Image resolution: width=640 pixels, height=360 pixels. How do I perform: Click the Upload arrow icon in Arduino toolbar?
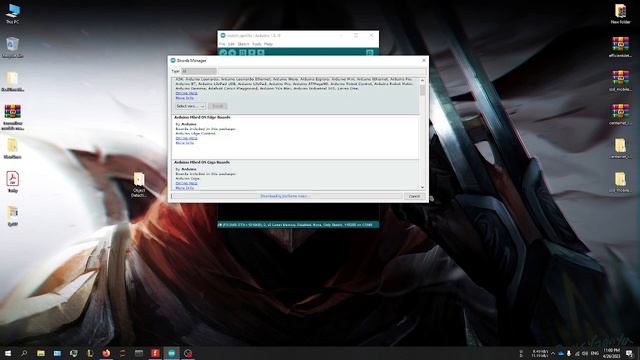pos(232,53)
